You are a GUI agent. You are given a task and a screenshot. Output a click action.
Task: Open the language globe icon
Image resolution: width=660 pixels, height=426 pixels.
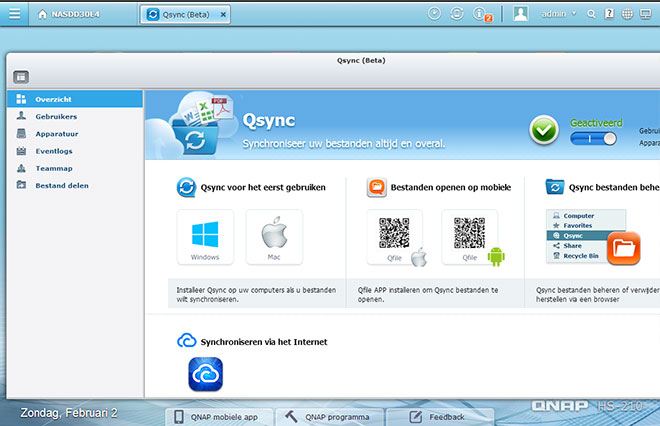[x=627, y=14]
